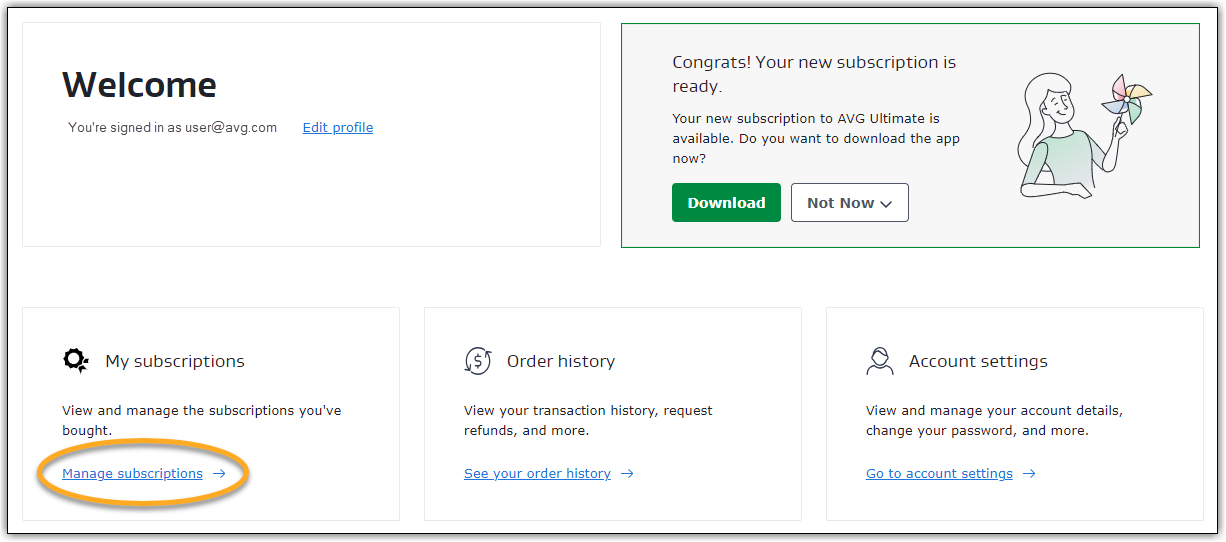Image resolution: width=1226 pixels, height=542 pixels.
Task: Select the Not Now button label
Action: pos(841,203)
